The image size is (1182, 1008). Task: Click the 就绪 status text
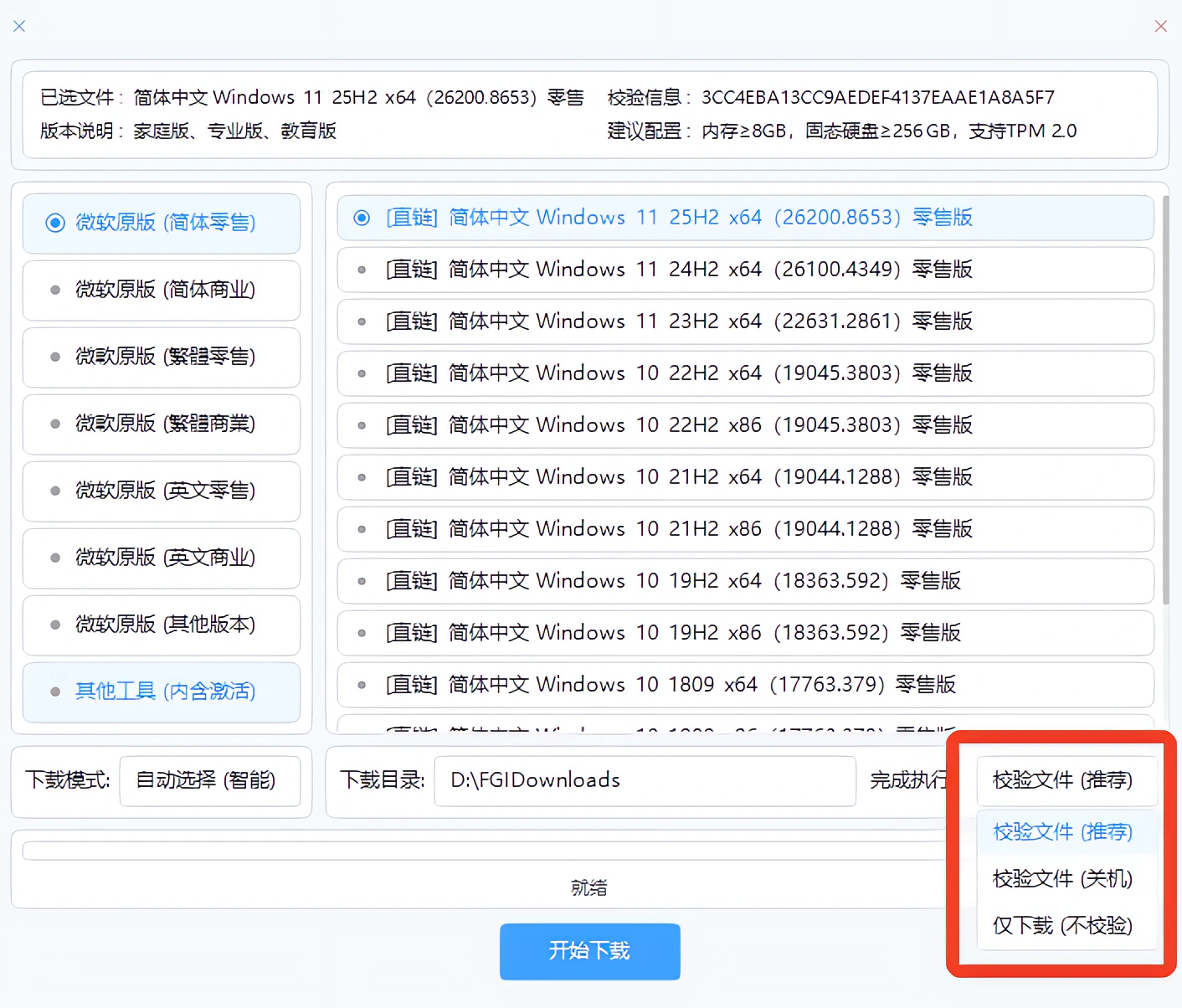589,888
